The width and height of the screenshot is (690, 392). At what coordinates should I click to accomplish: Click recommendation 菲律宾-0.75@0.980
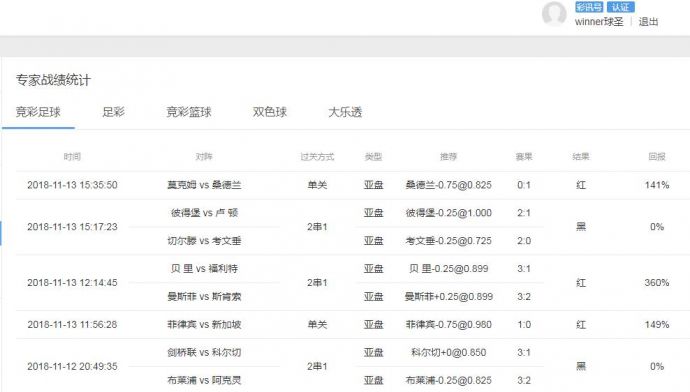[x=448, y=325]
